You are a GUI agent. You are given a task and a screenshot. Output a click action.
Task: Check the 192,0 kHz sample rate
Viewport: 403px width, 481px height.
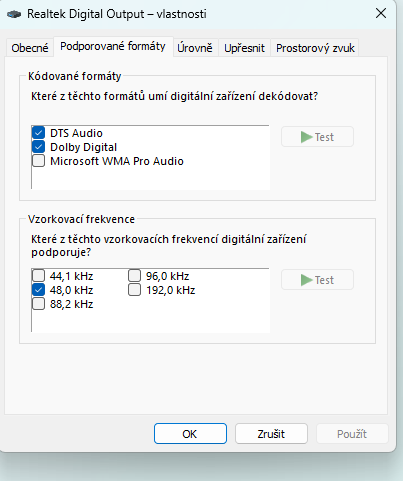click(x=135, y=290)
